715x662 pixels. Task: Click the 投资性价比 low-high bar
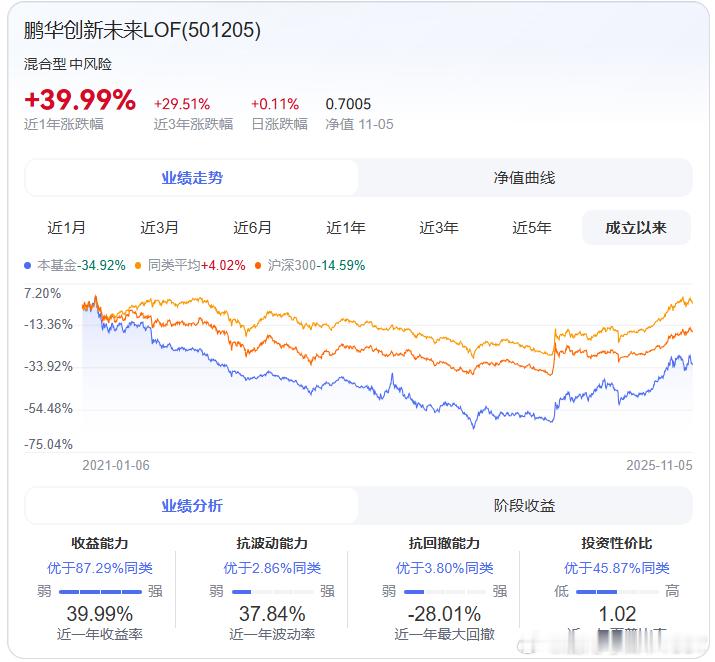617,592
